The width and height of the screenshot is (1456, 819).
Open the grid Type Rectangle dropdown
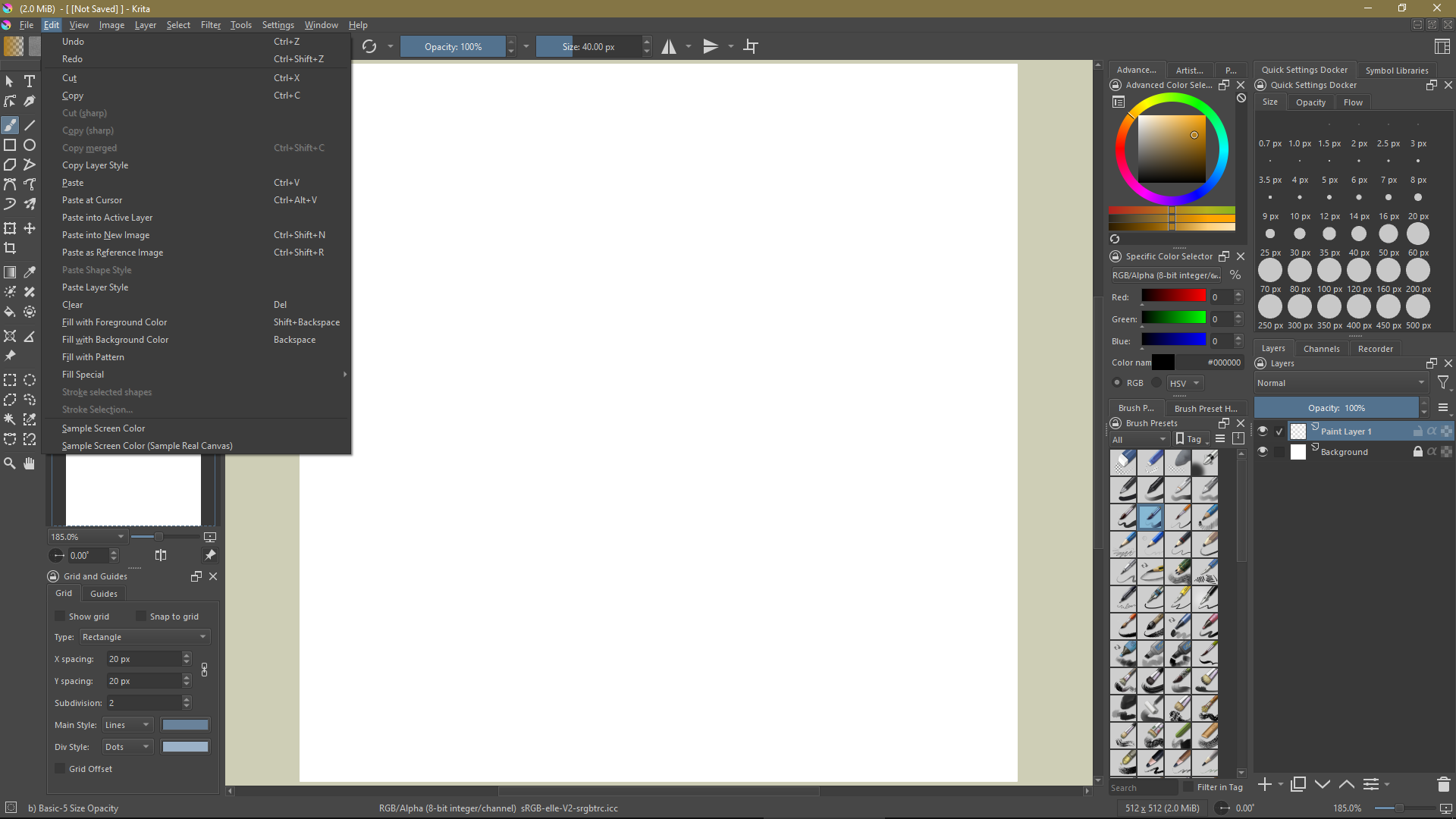144,637
